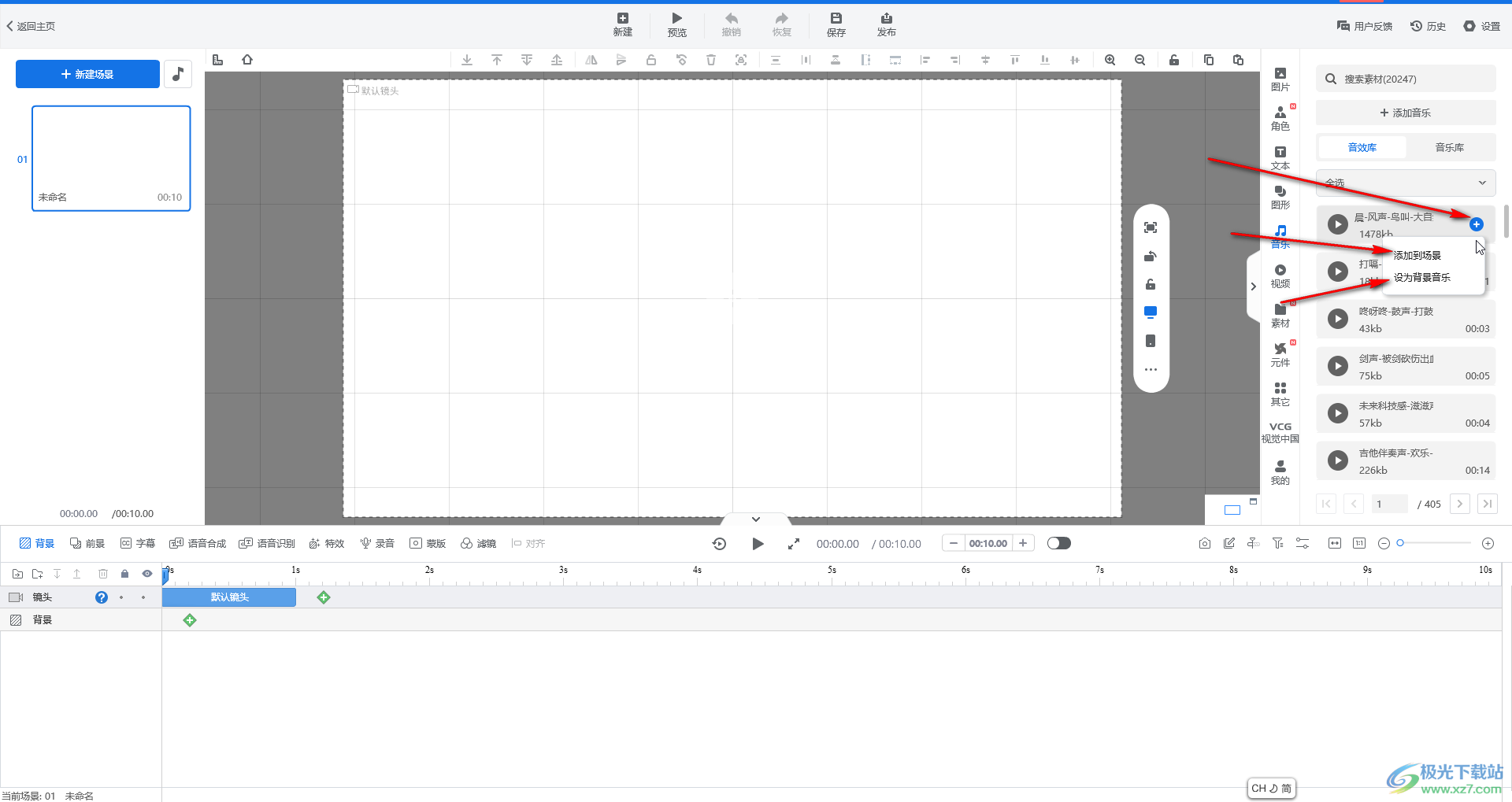Open the 其它 others sidebar panel
Screen dimensions: 1512x802
[x=1280, y=394]
